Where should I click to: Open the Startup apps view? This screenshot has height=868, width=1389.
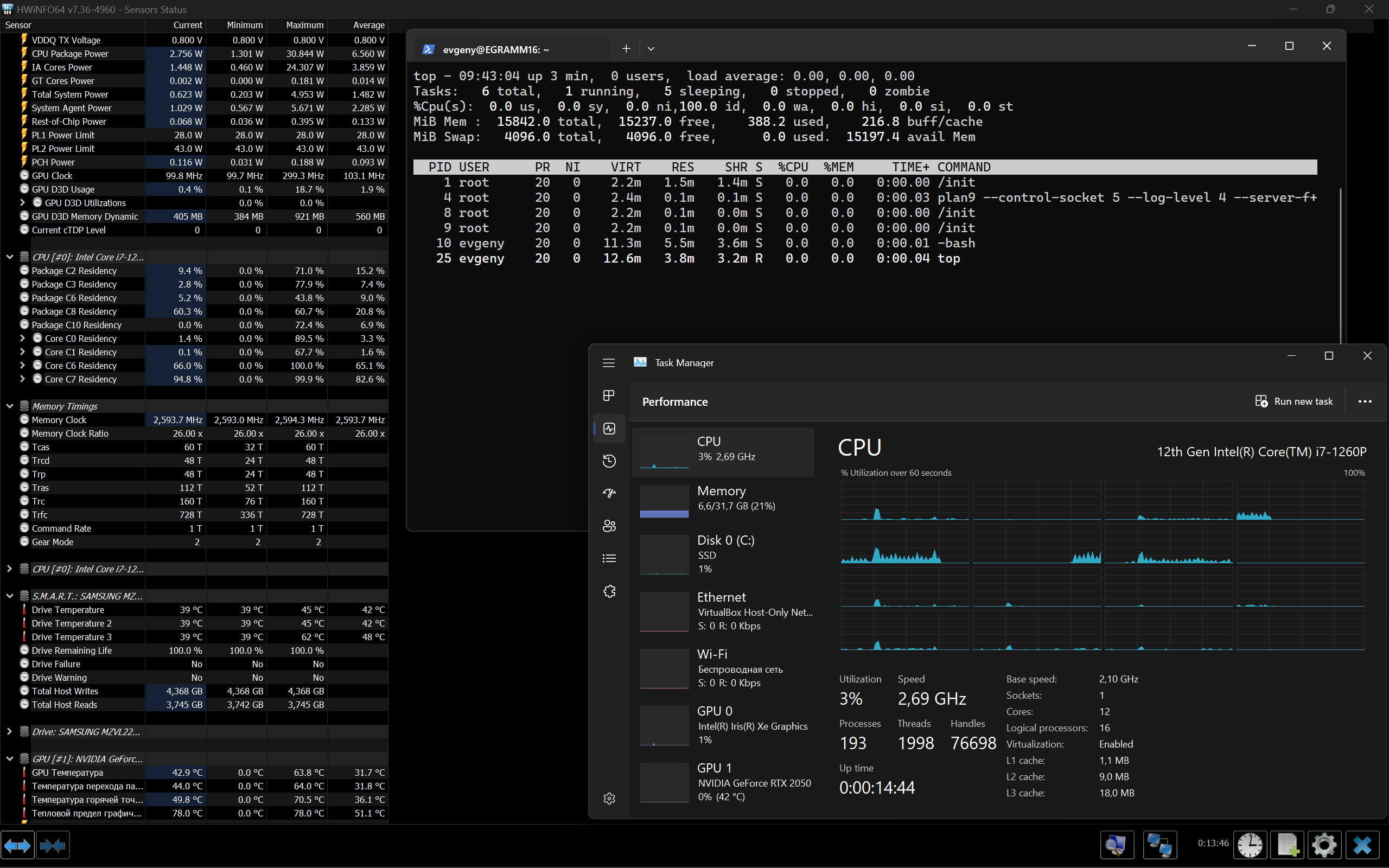608,493
